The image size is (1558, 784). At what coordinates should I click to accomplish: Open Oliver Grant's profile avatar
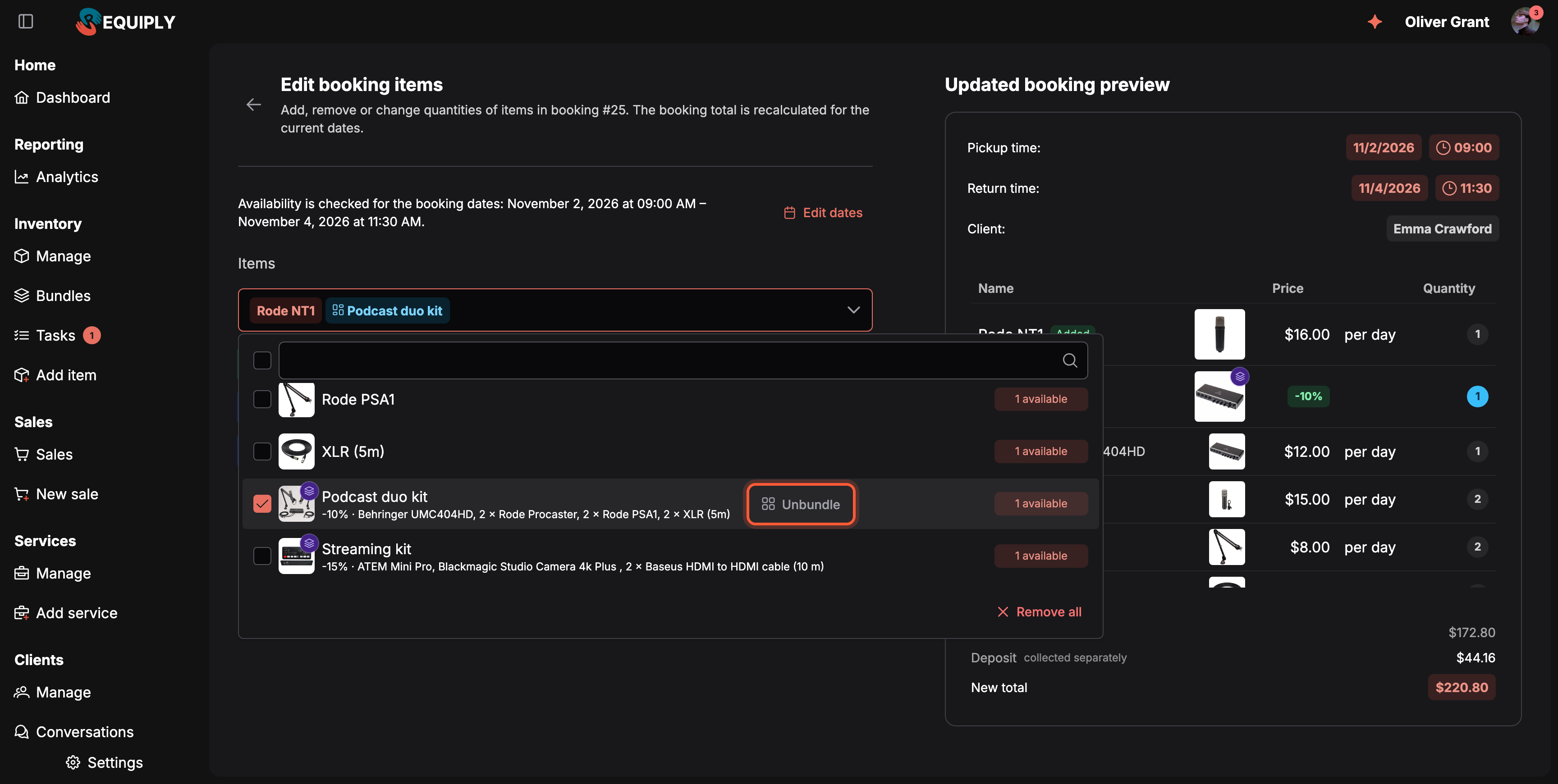point(1525,22)
